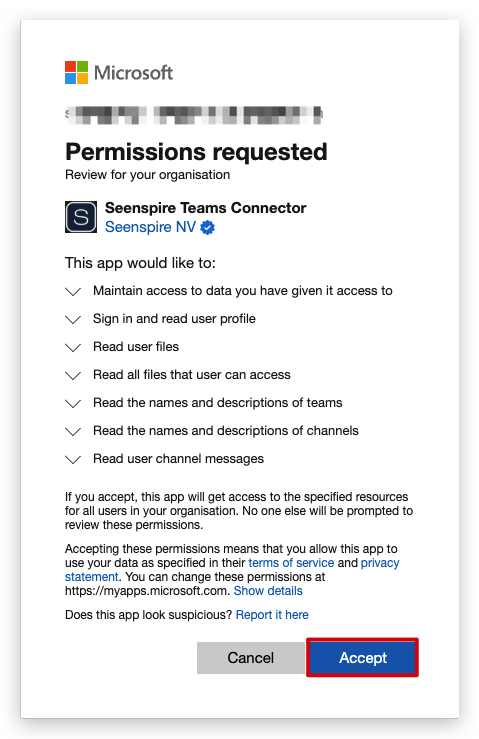
Task: Click the Cancel button
Action: coord(250,658)
